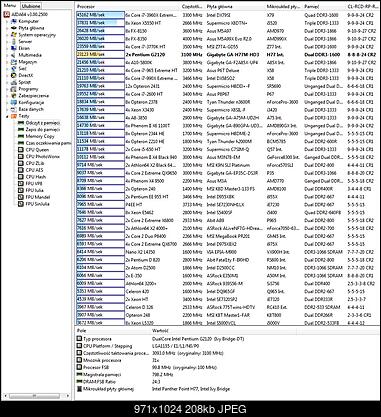381x417 pixels.
Task: Click the Gigabyte GA-H77M-HD3 cell
Action: 233,54
